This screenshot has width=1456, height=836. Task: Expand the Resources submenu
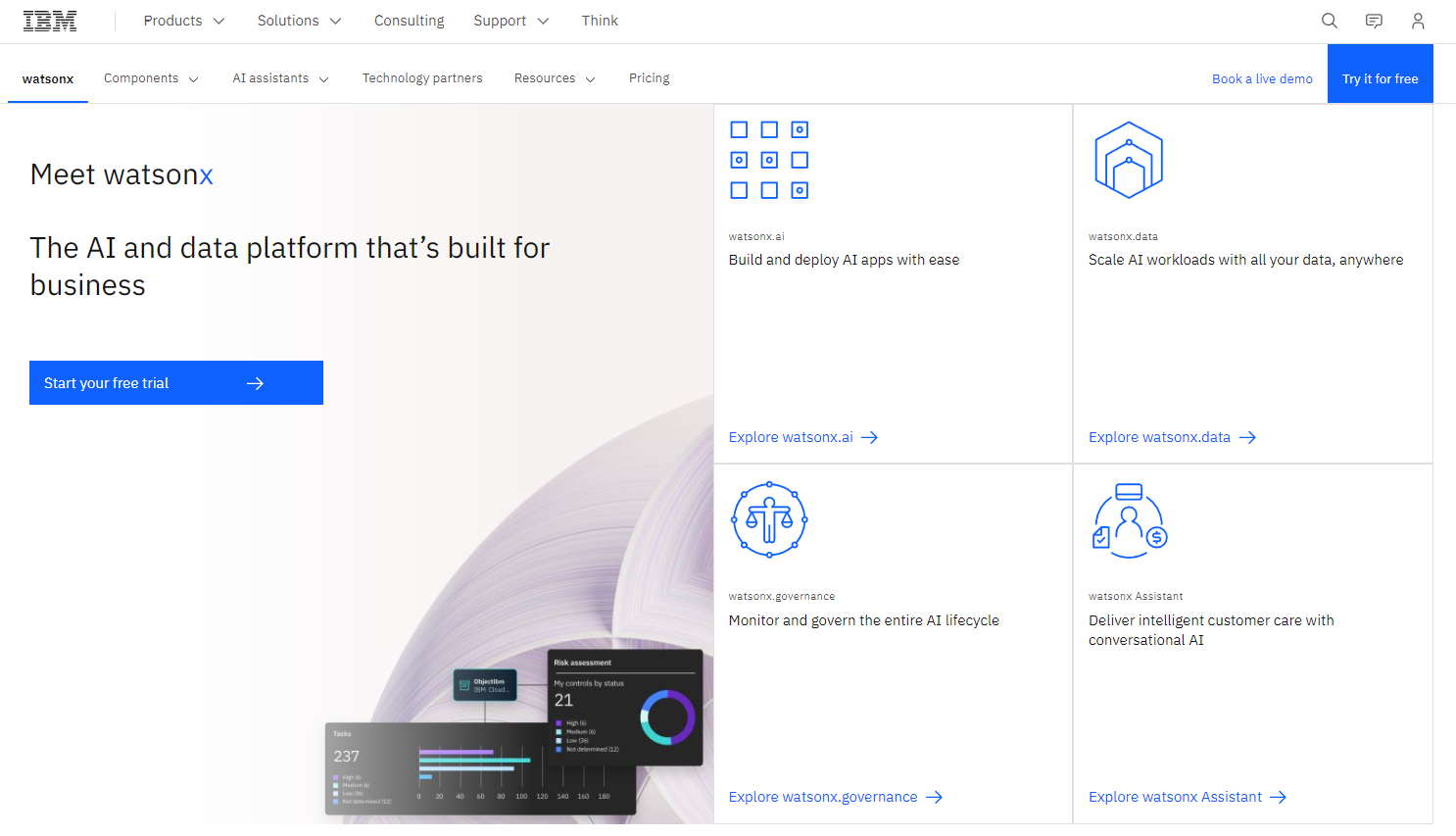[555, 78]
